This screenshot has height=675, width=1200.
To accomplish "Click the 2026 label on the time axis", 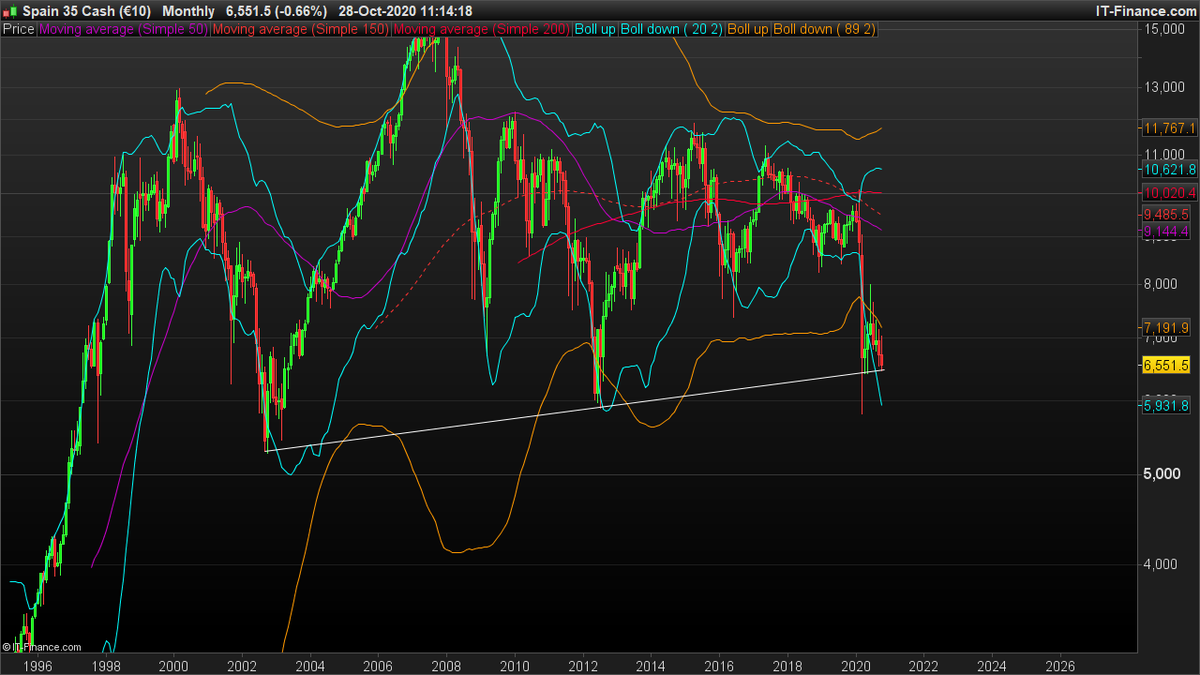I will [x=1061, y=665].
